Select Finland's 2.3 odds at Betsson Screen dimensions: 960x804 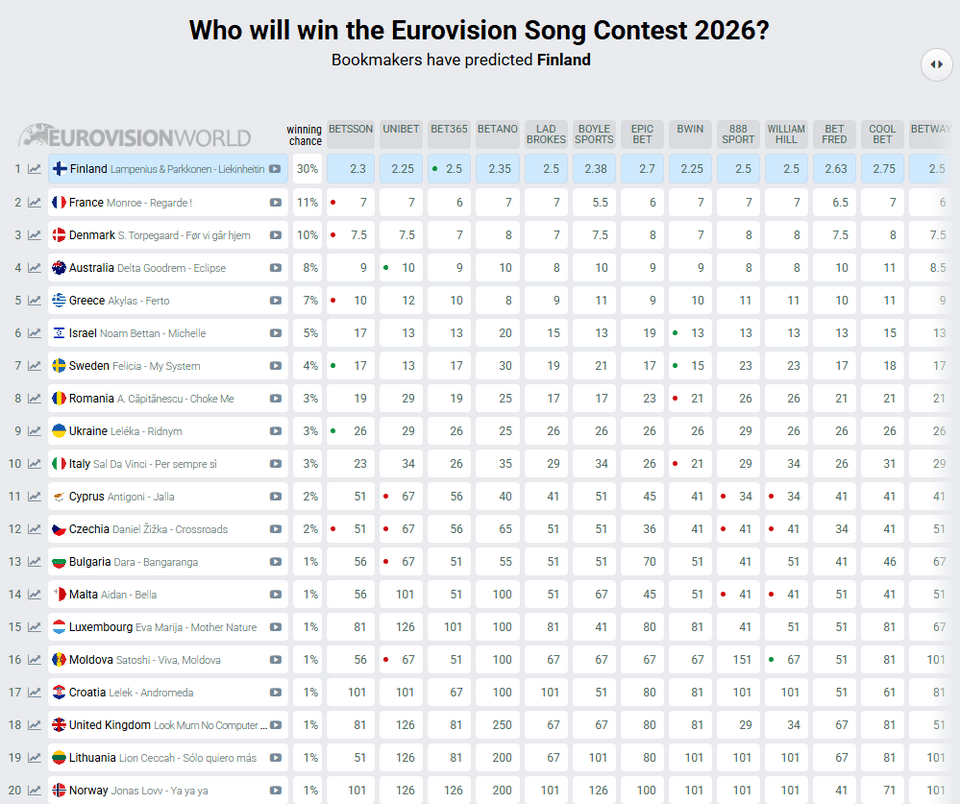pos(350,168)
